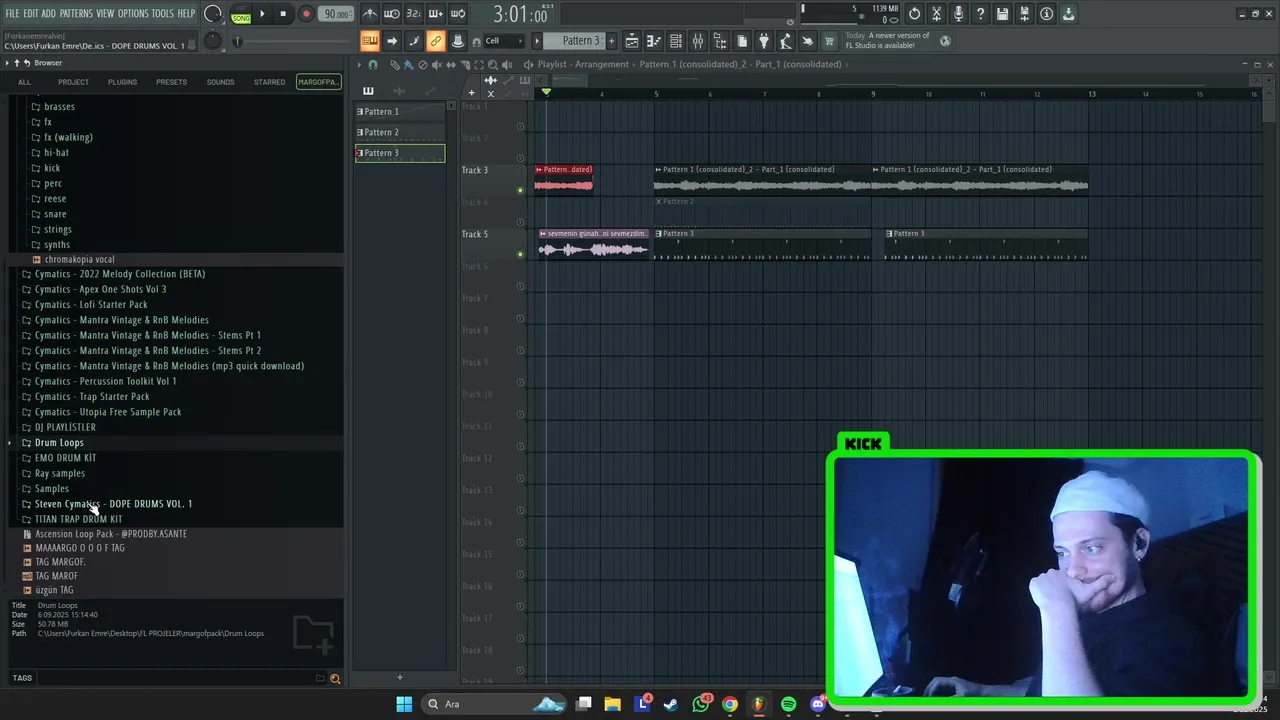Open the playlist options arrow menu
This screenshot has width=1280, height=720.
pos(360,65)
